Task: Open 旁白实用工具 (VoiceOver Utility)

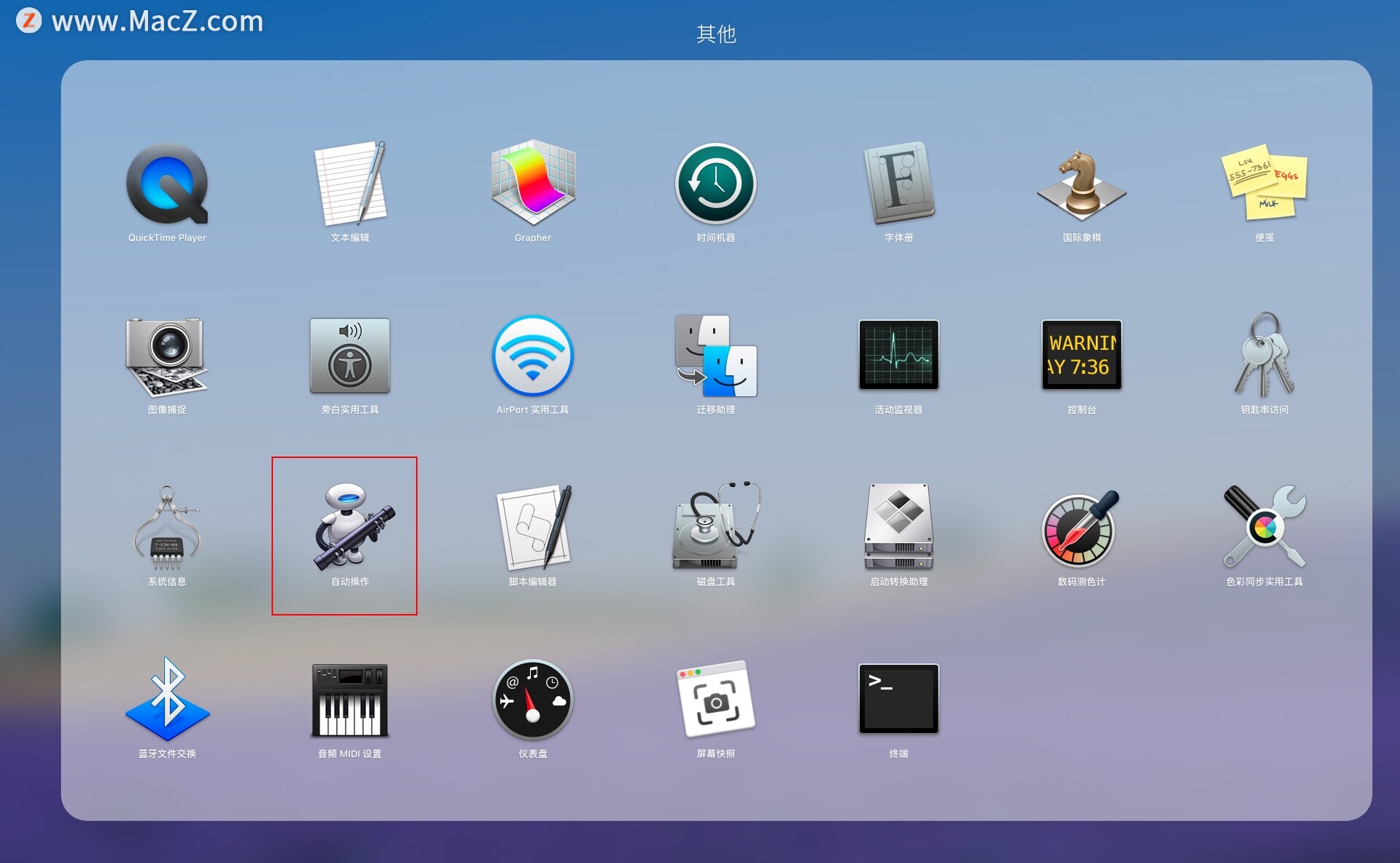Action: [x=350, y=356]
